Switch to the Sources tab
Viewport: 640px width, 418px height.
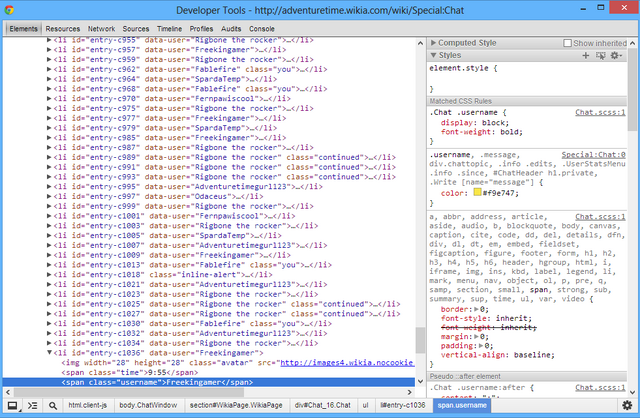click(136, 29)
